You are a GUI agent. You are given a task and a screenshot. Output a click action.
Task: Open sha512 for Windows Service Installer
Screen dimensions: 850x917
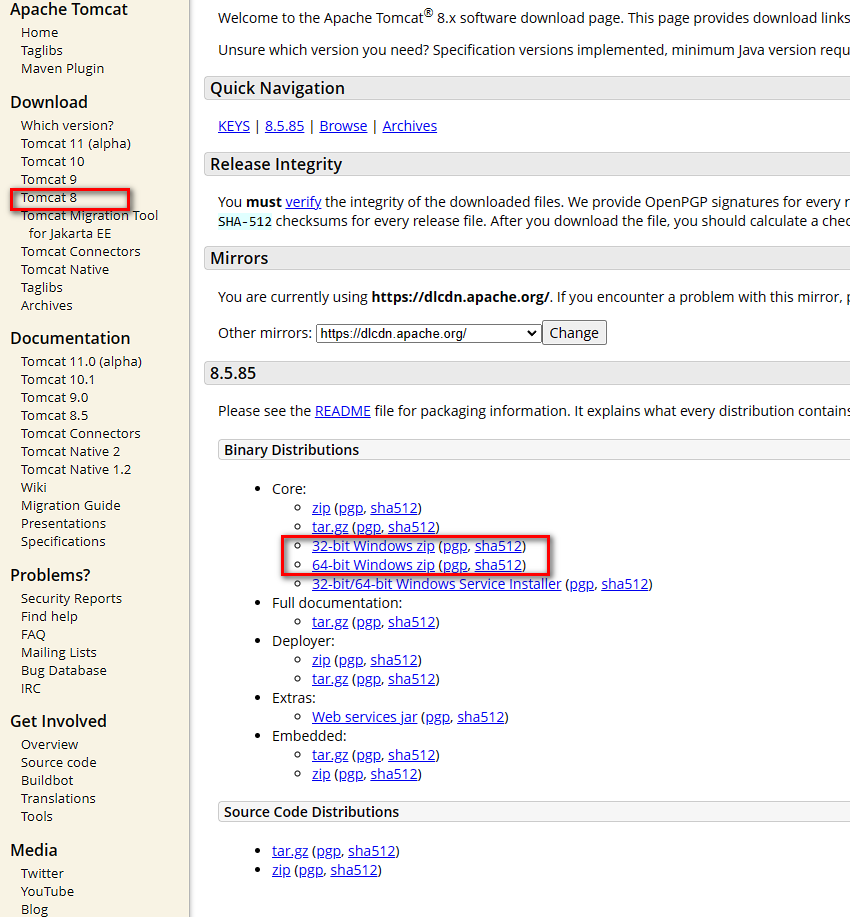(625, 584)
